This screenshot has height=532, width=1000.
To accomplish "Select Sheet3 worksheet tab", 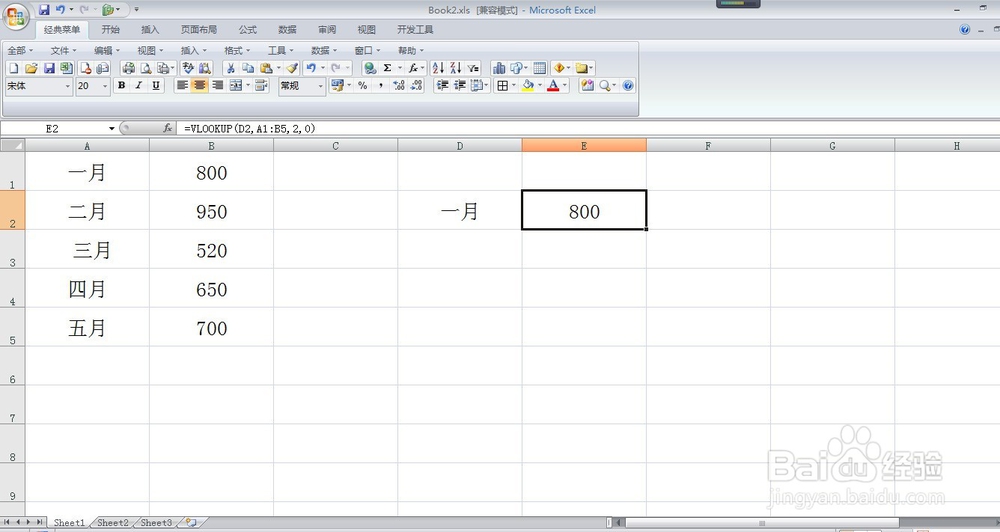I will click(x=156, y=522).
